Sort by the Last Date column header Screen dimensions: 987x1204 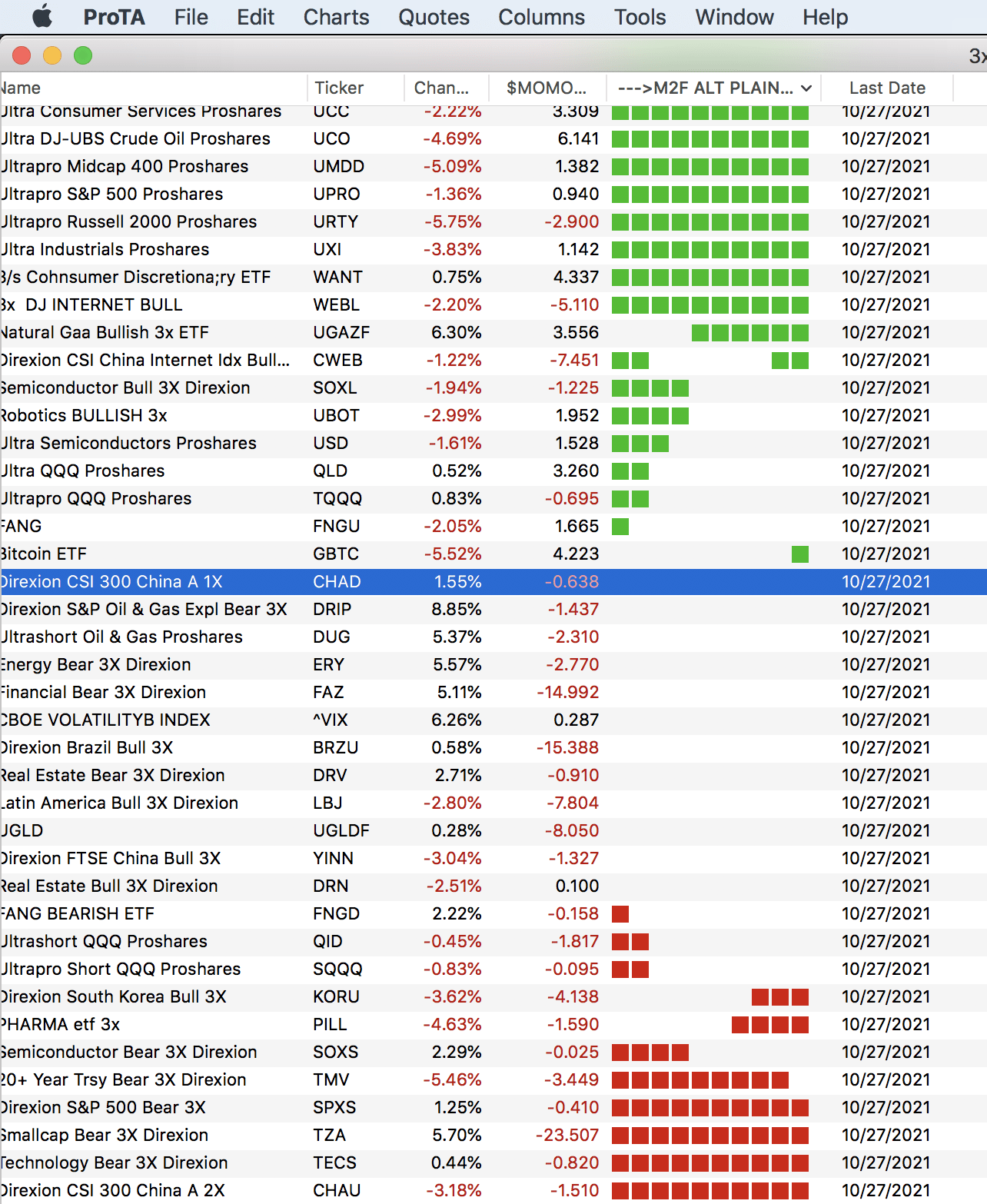point(887,88)
